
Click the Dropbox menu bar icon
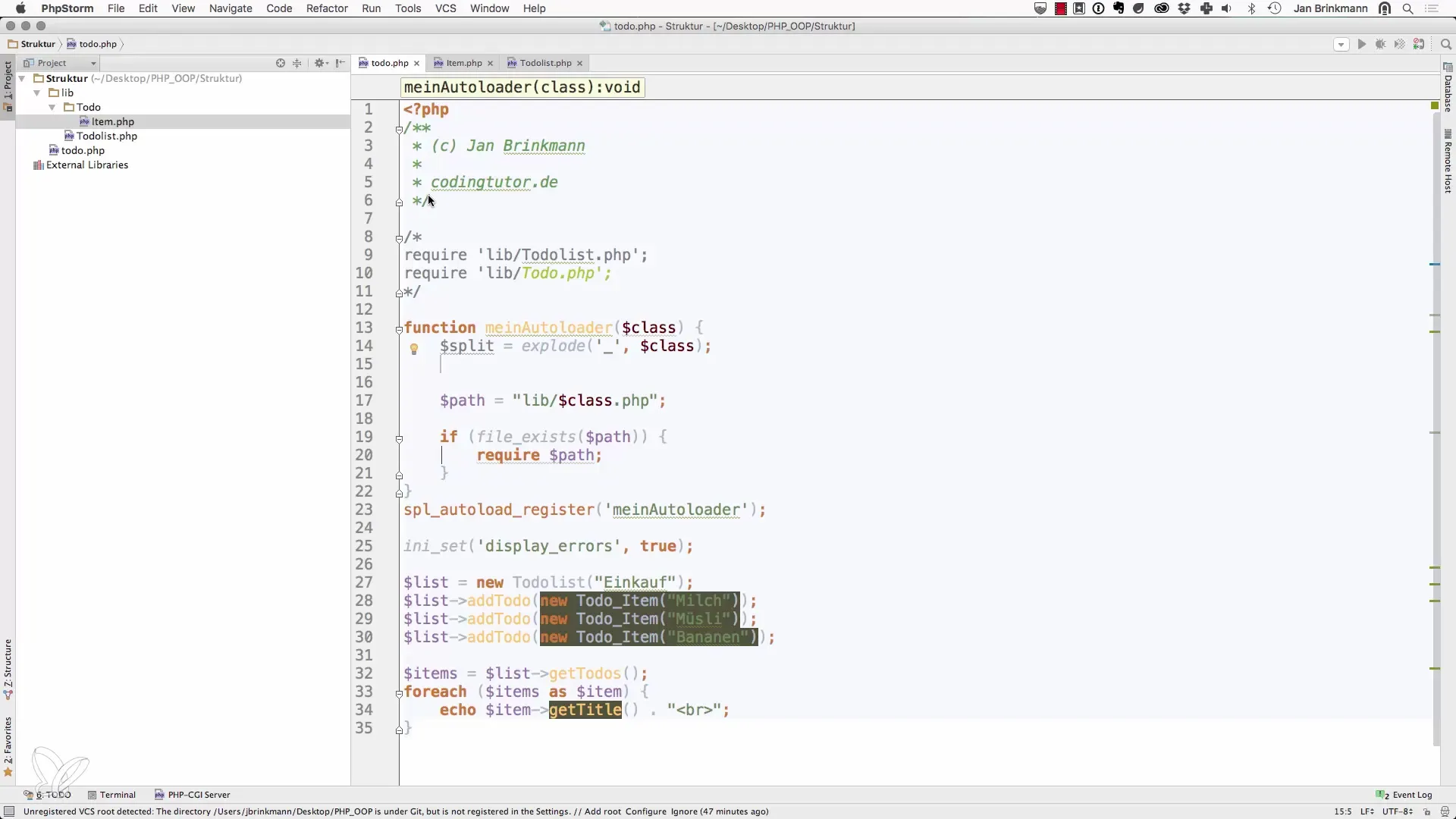tap(1184, 8)
